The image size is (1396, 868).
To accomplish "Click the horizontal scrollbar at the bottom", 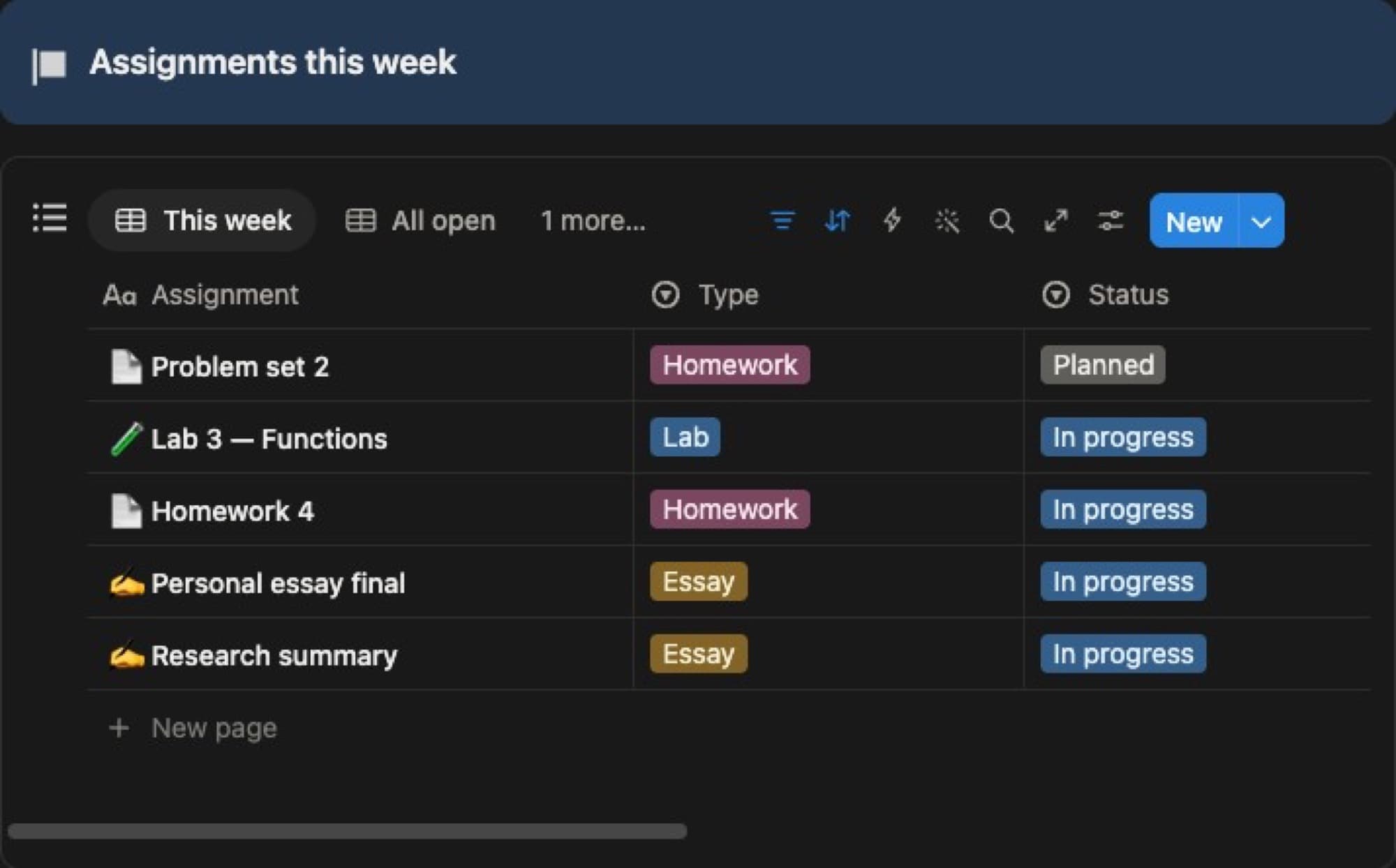I will pos(347,831).
